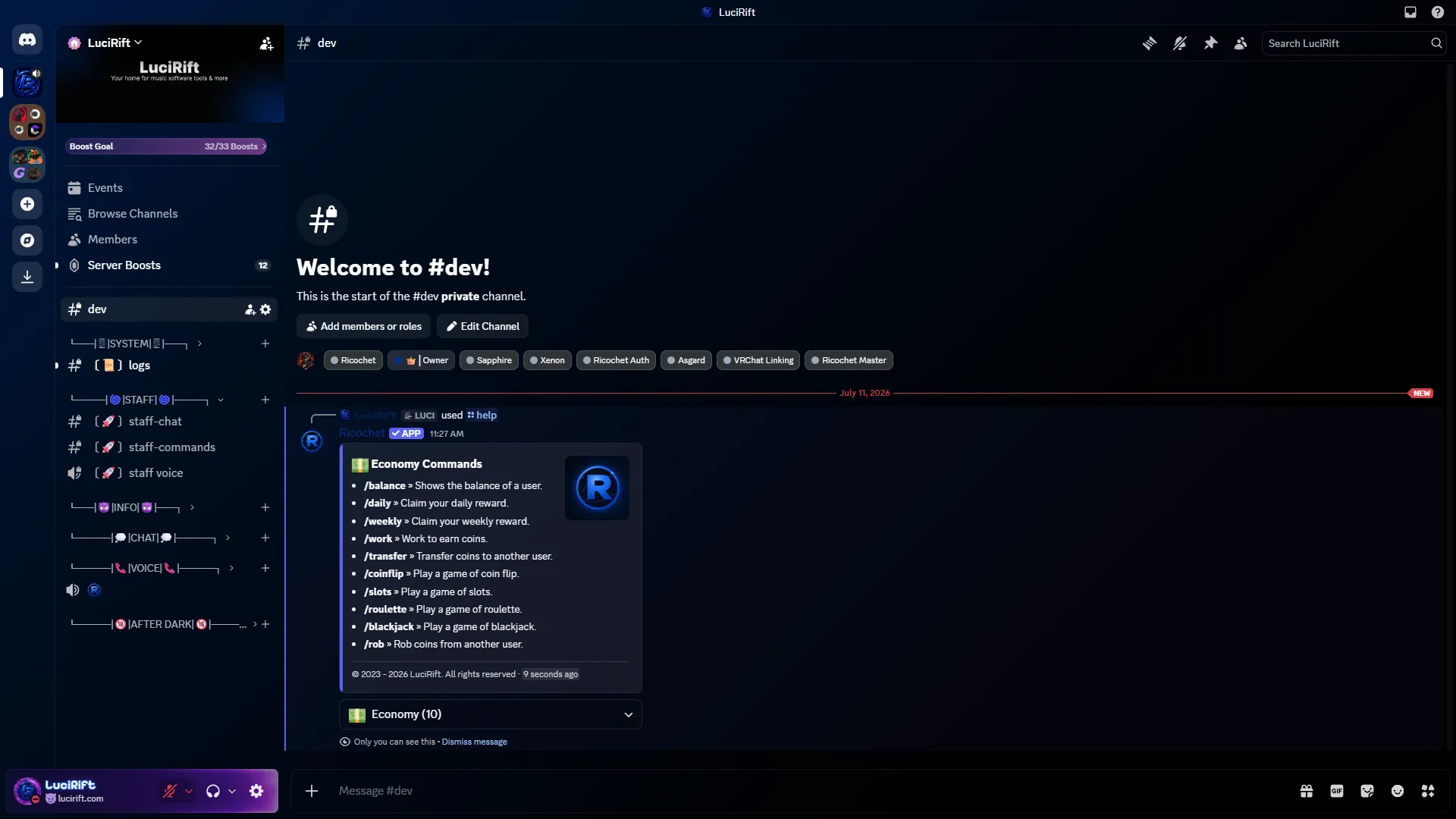This screenshot has height=819, width=1456.
Task: Open the GIF picker
Action: point(1337,791)
